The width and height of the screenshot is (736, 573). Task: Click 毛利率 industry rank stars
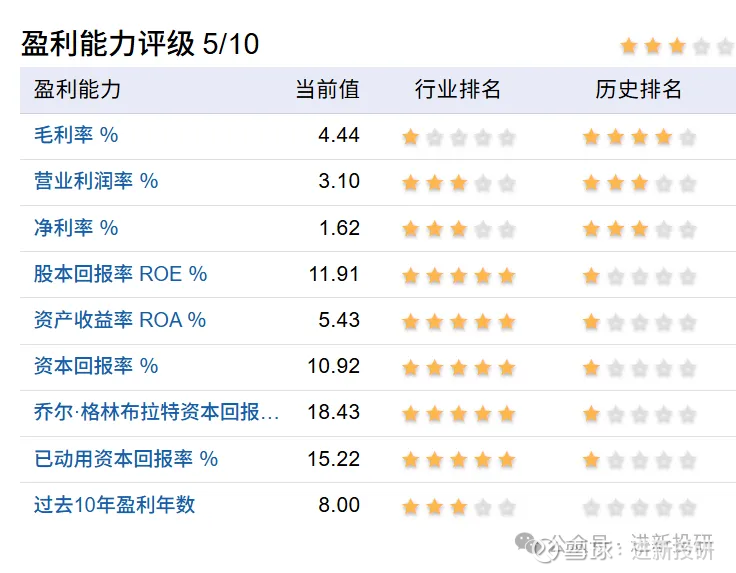point(458,137)
